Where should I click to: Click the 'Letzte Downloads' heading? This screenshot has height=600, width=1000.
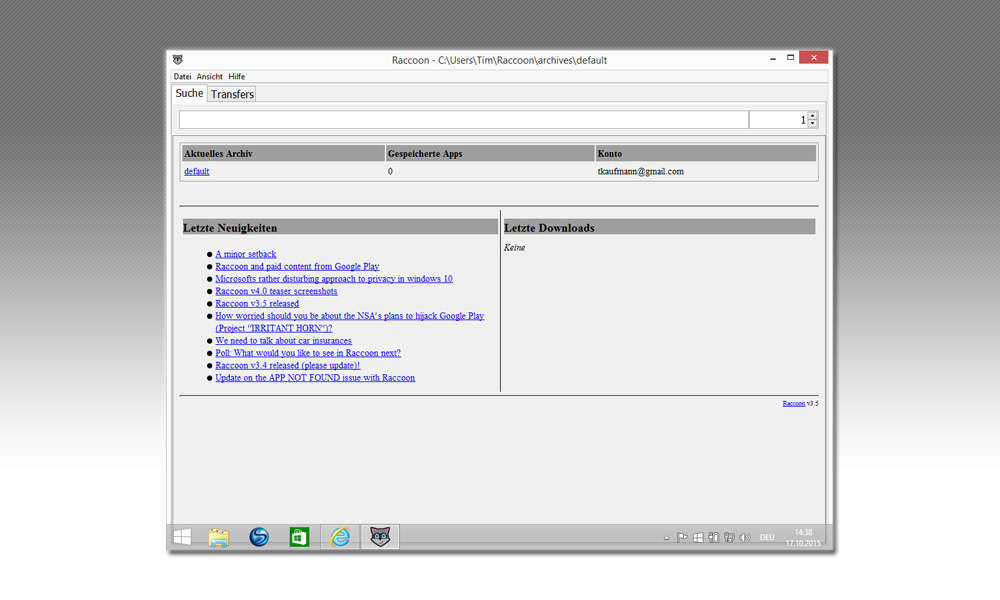[549, 228]
